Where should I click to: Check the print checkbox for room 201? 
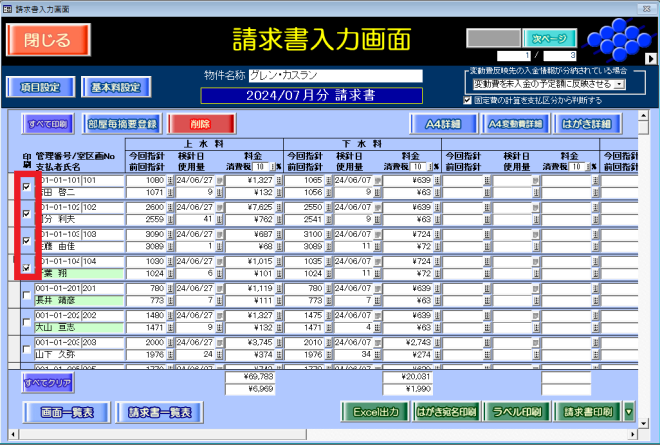coord(26,294)
